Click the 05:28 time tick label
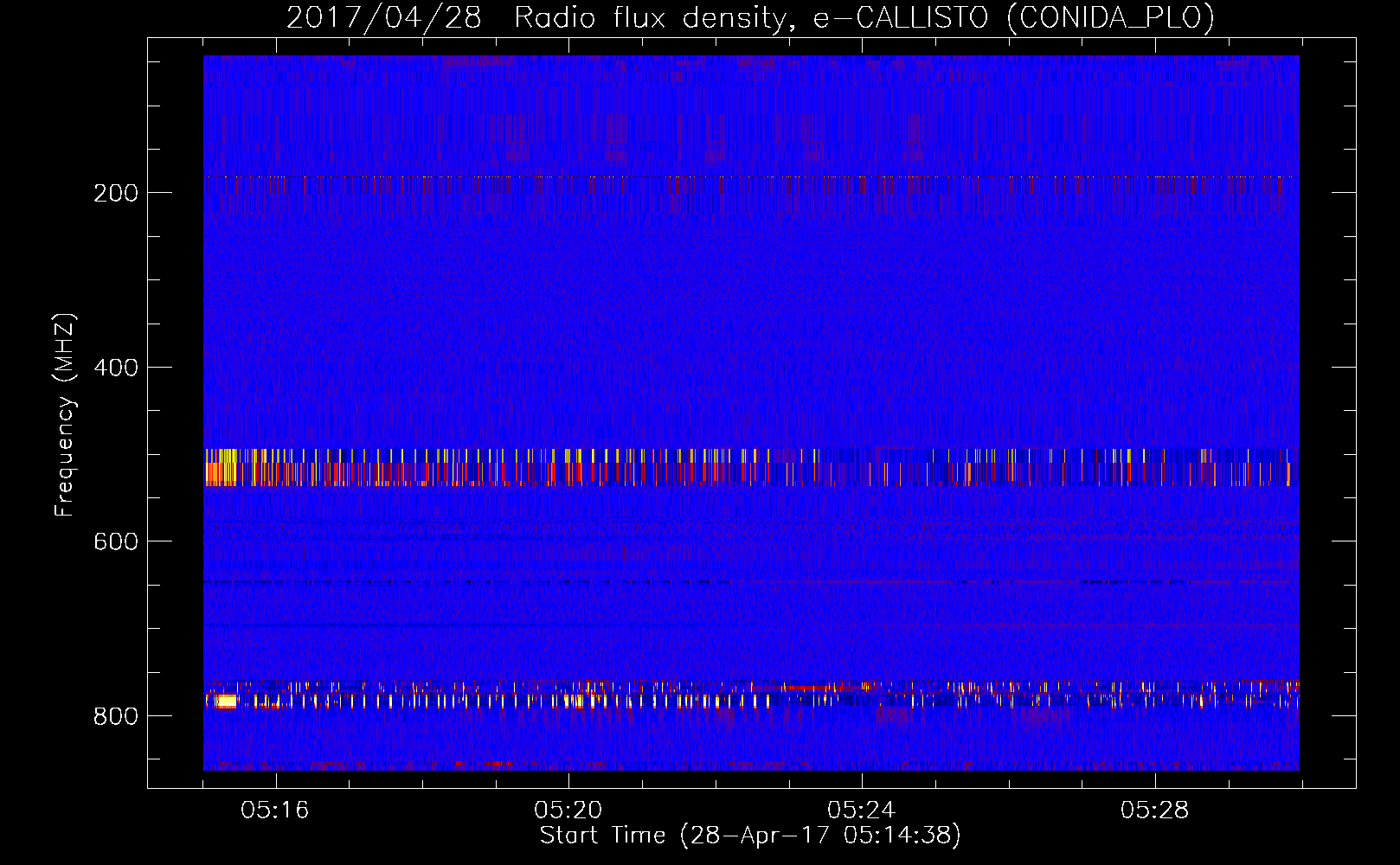The height and width of the screenshot is (865, 1400). [1155, 811]
